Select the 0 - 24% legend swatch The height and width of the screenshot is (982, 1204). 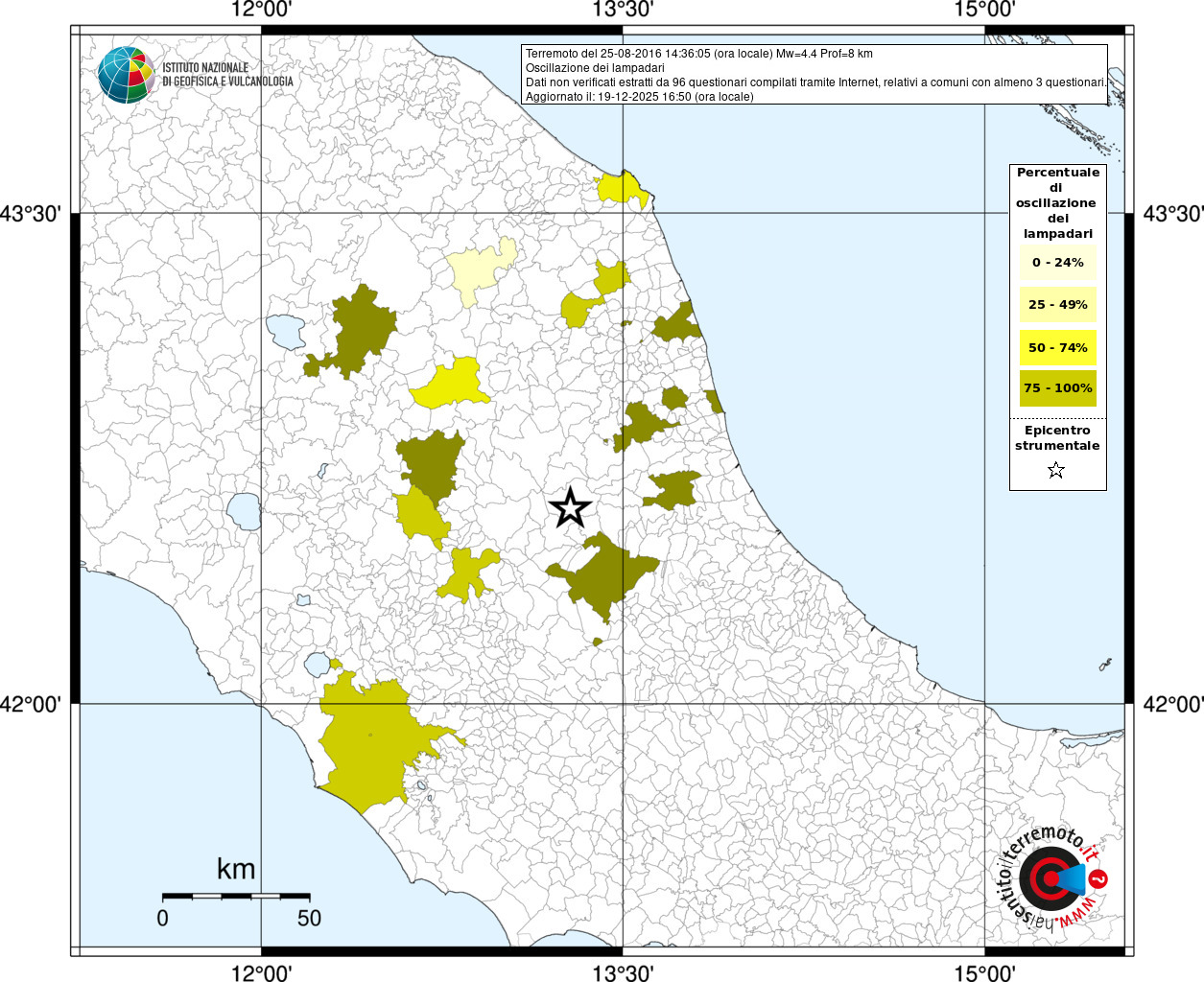(1057, 262)
